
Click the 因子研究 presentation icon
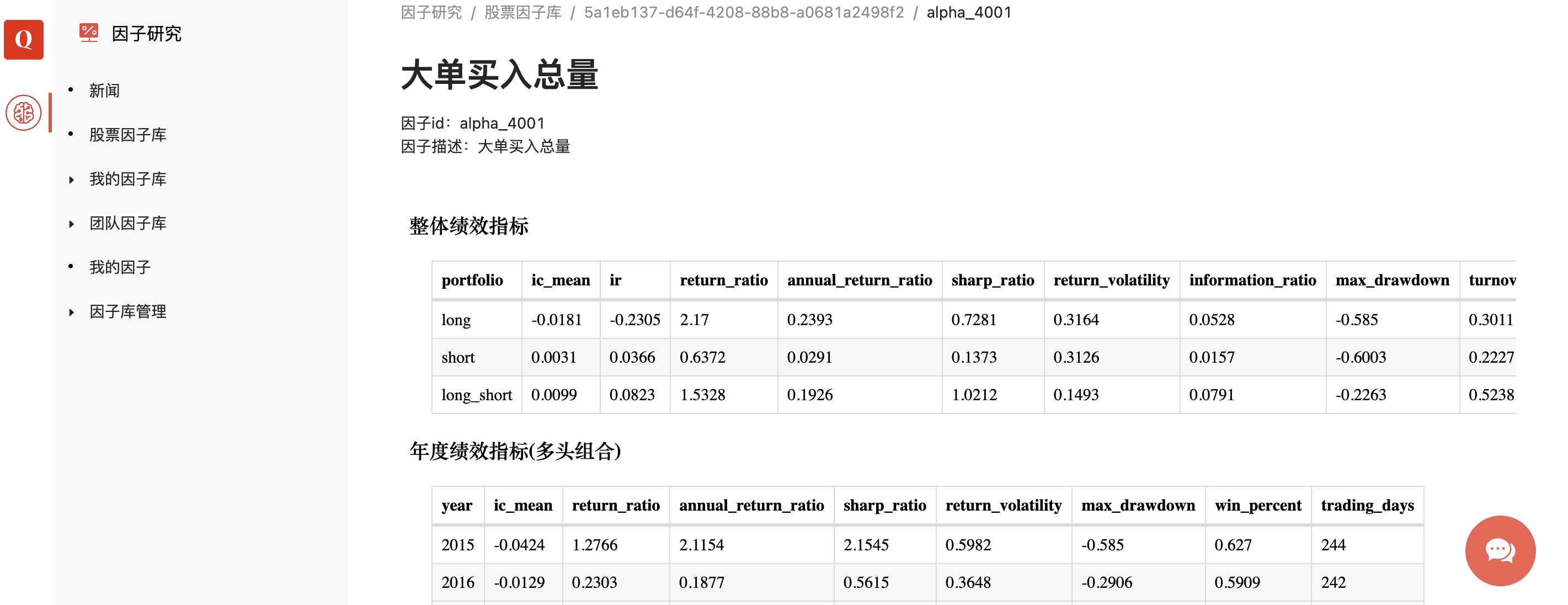click(89, 33)
